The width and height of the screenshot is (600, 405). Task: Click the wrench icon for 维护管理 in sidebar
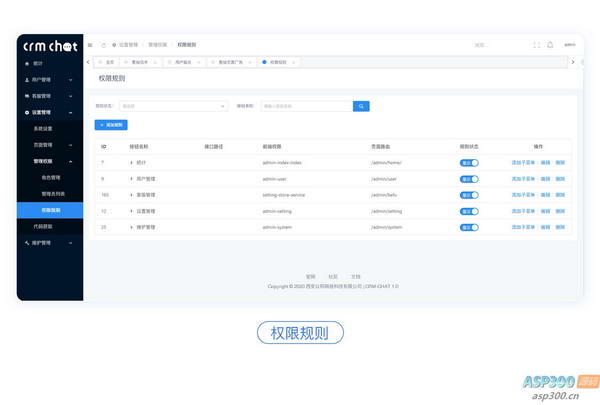coord(27,243)
